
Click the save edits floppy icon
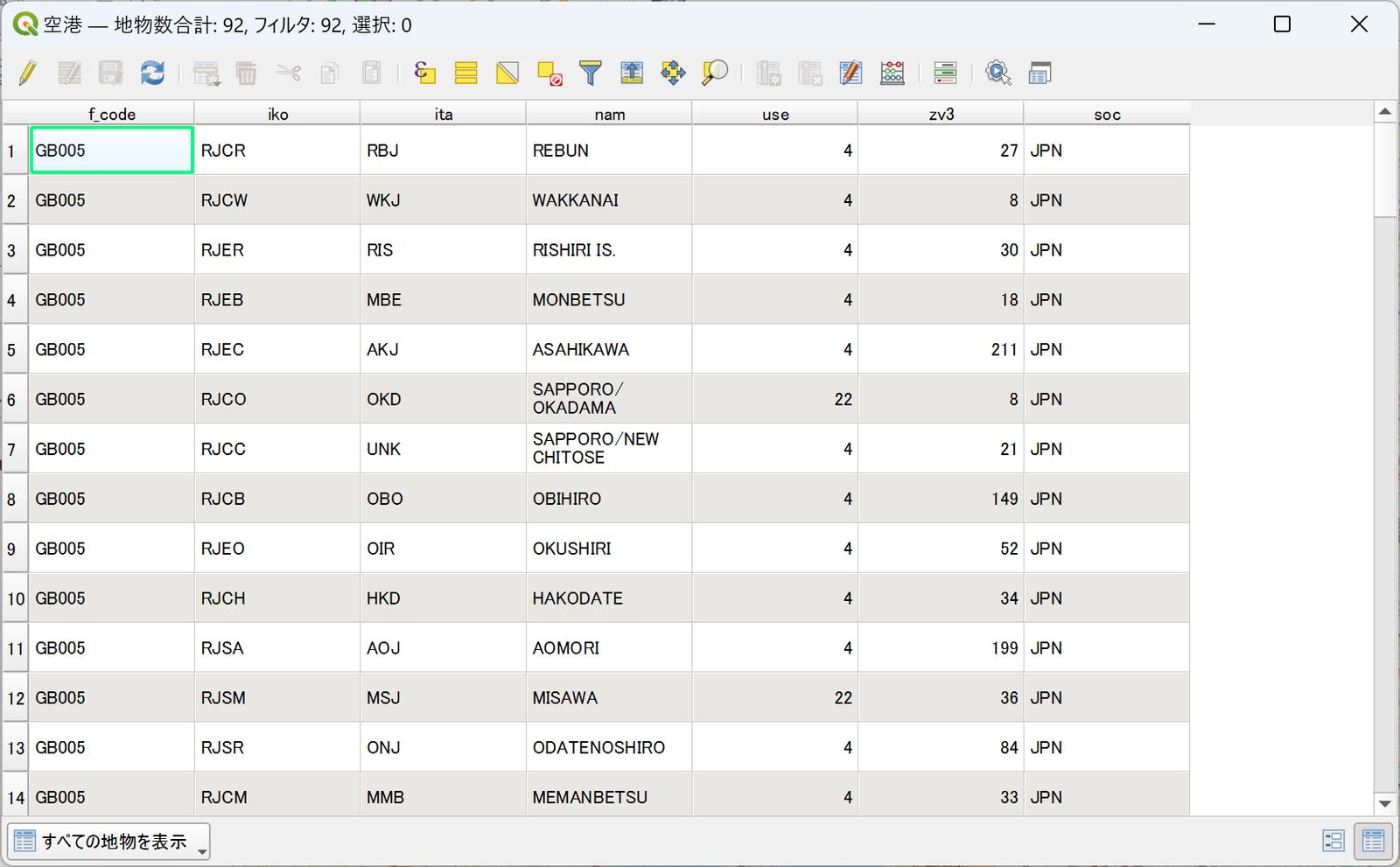pyautogui.click(x=110, y=73)
